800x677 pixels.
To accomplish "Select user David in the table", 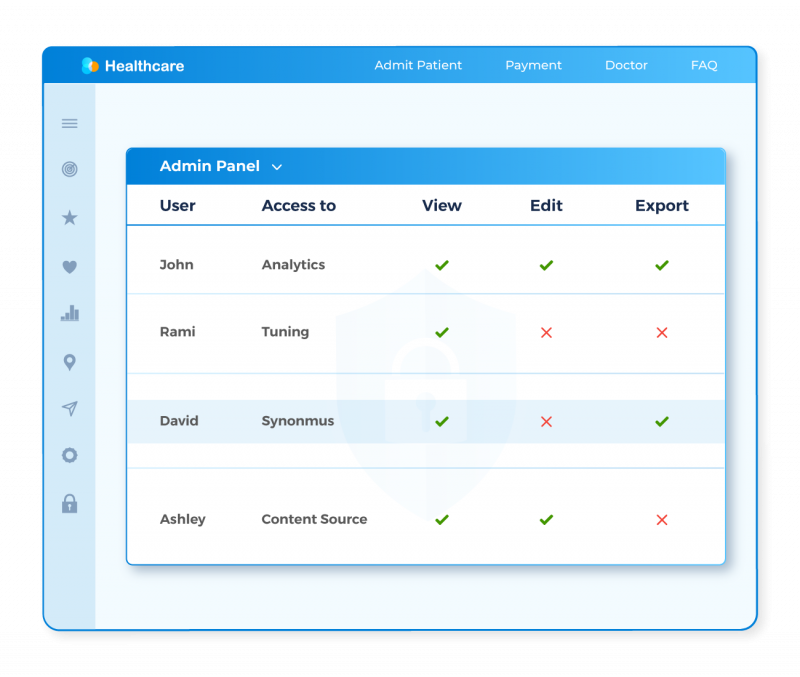I will pos(179,420).
